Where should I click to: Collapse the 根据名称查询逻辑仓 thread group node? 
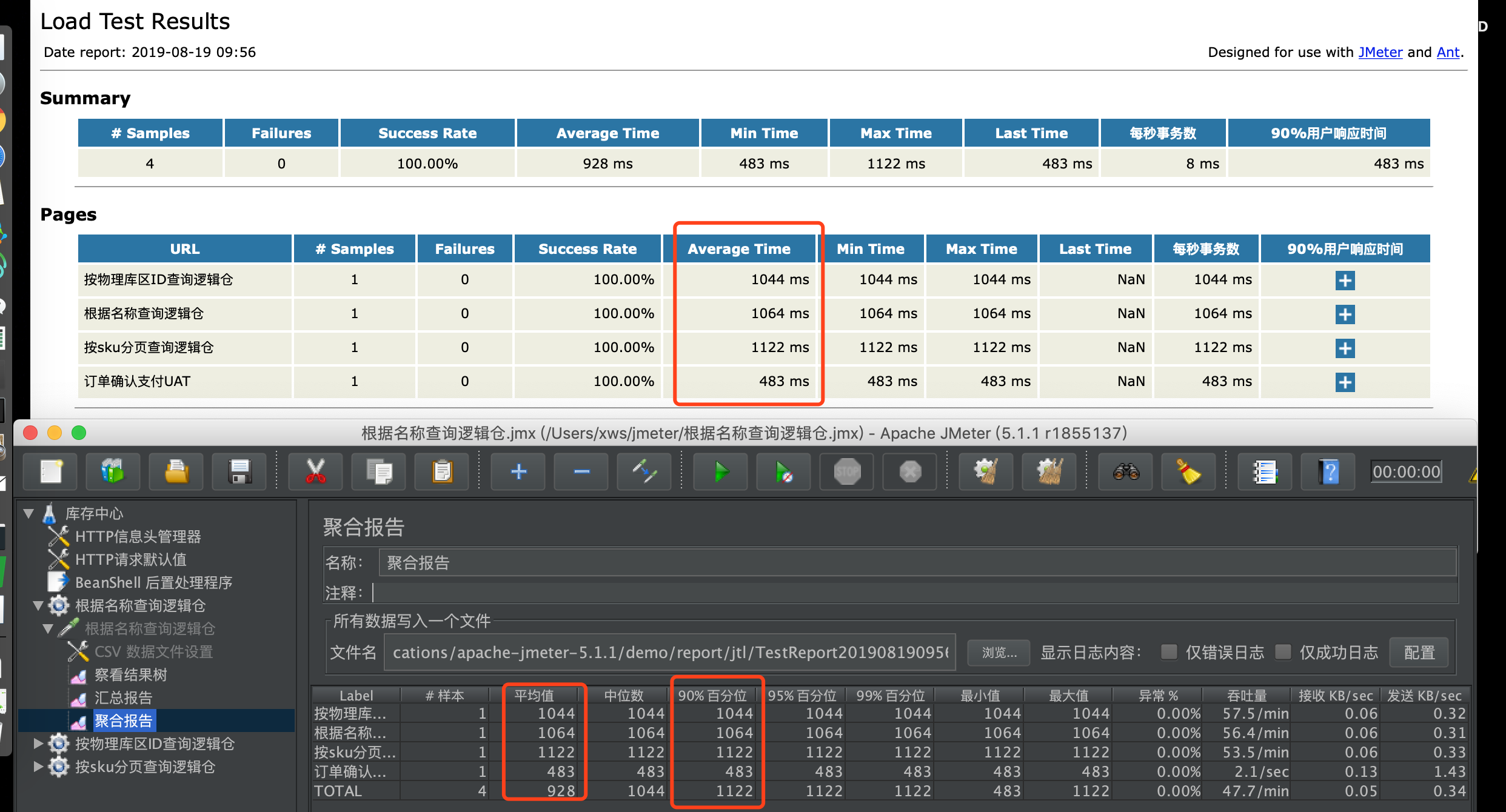pos(38,605)
